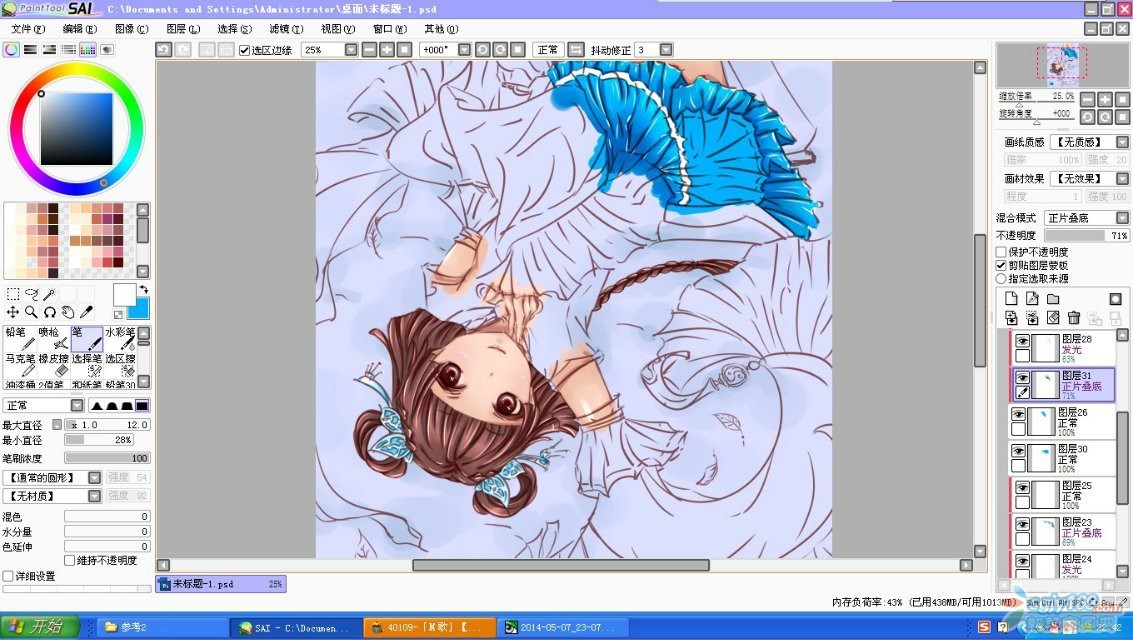This screenshot has height=640, width=1133.
Task: Open the 通常的圆形 brush shape dropdown
Action: click(95, 477)
